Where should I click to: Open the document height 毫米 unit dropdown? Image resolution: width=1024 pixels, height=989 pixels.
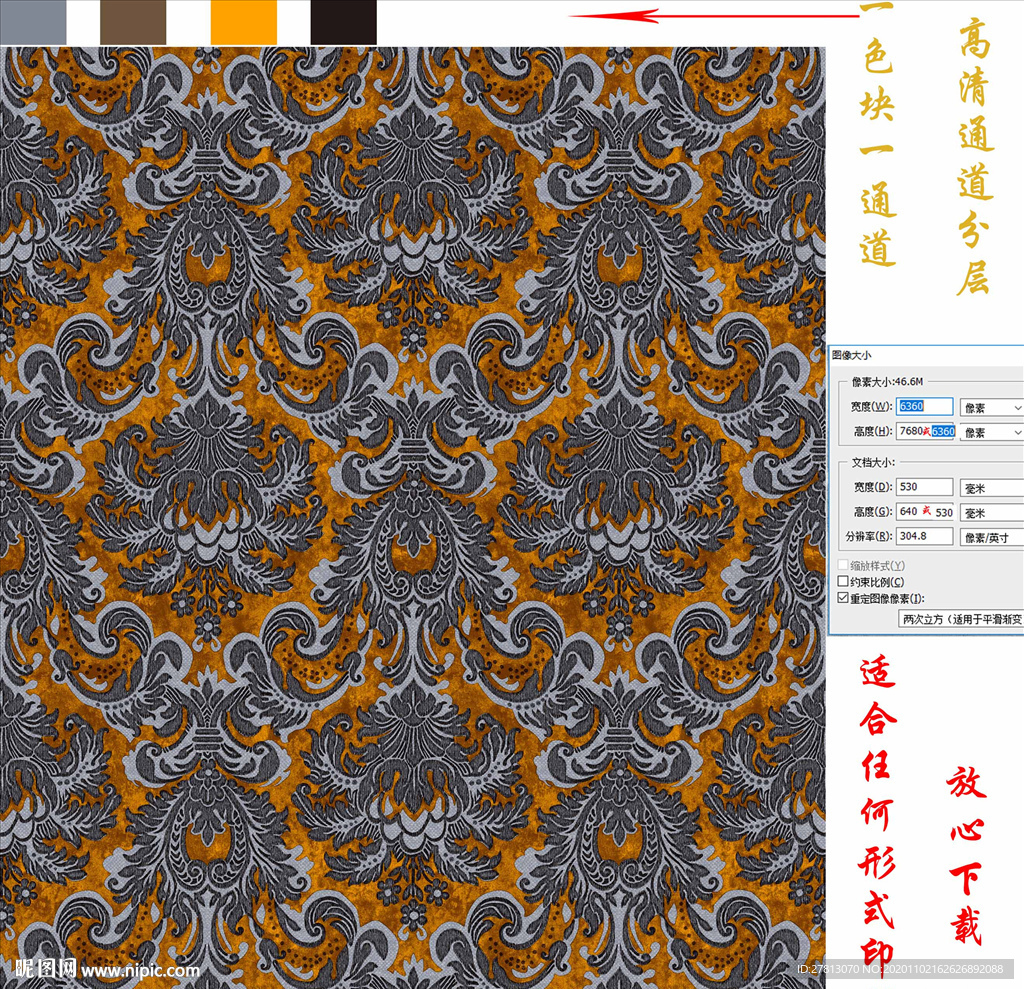(x=991, y=513)
